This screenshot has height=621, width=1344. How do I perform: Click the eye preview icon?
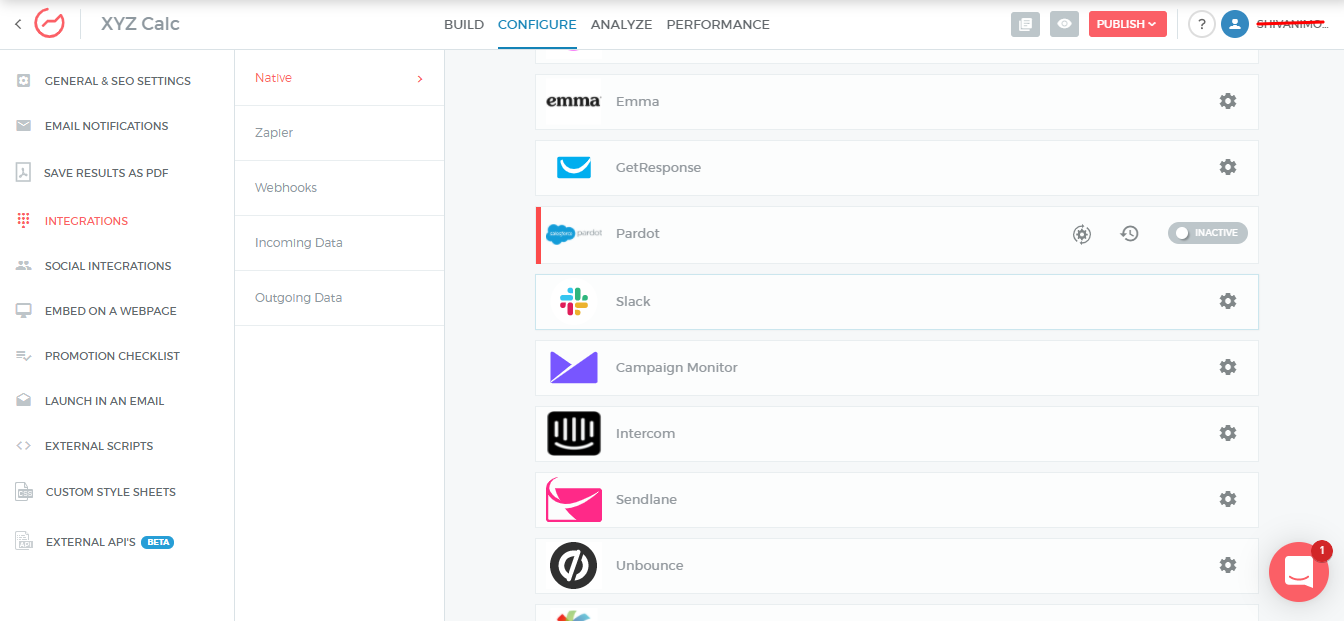1064,24
